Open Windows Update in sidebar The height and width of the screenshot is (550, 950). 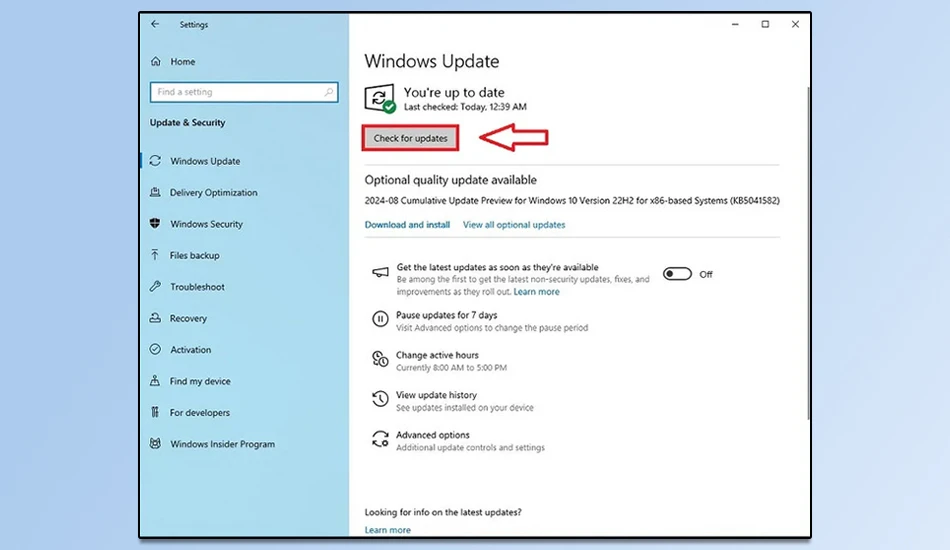(205, 161)
